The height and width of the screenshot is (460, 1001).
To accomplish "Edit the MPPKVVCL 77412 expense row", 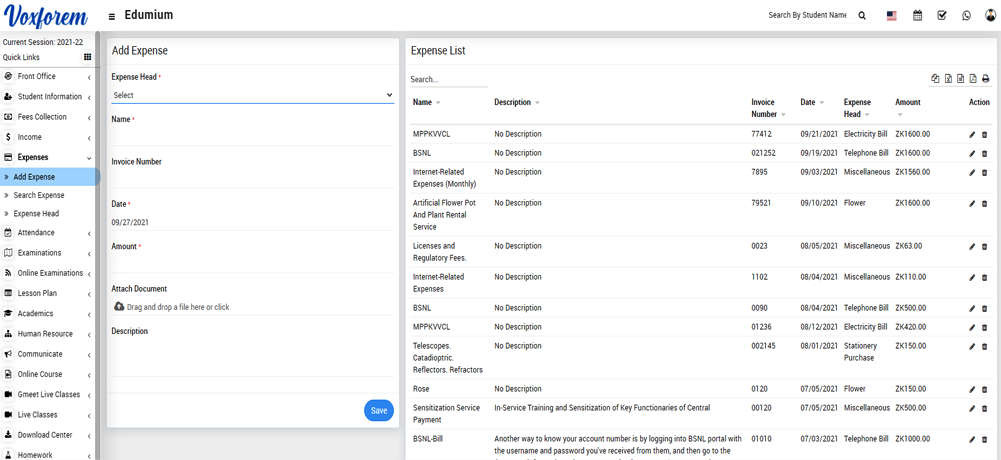I will (972, 135).
